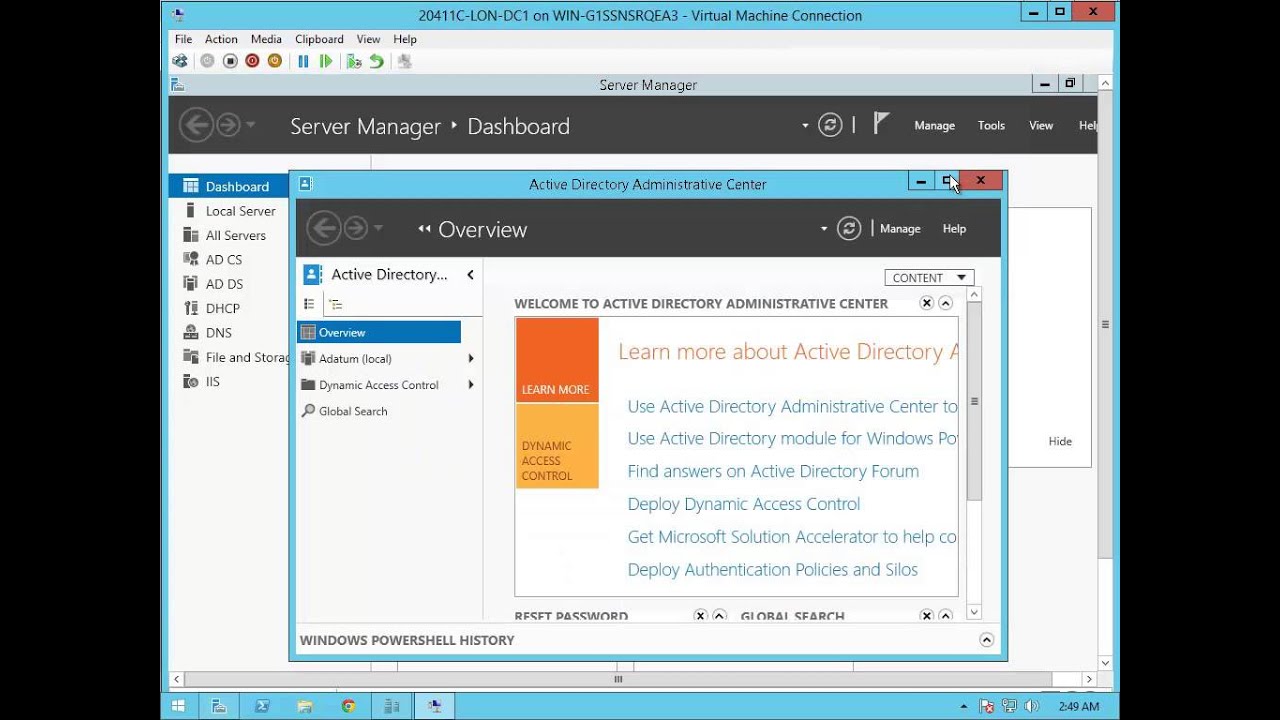This screenshot has height=720, width=1280.
Task: Open Server Manager navigation history dropdown
Action: pyautogui.click(x=250, y=125)
